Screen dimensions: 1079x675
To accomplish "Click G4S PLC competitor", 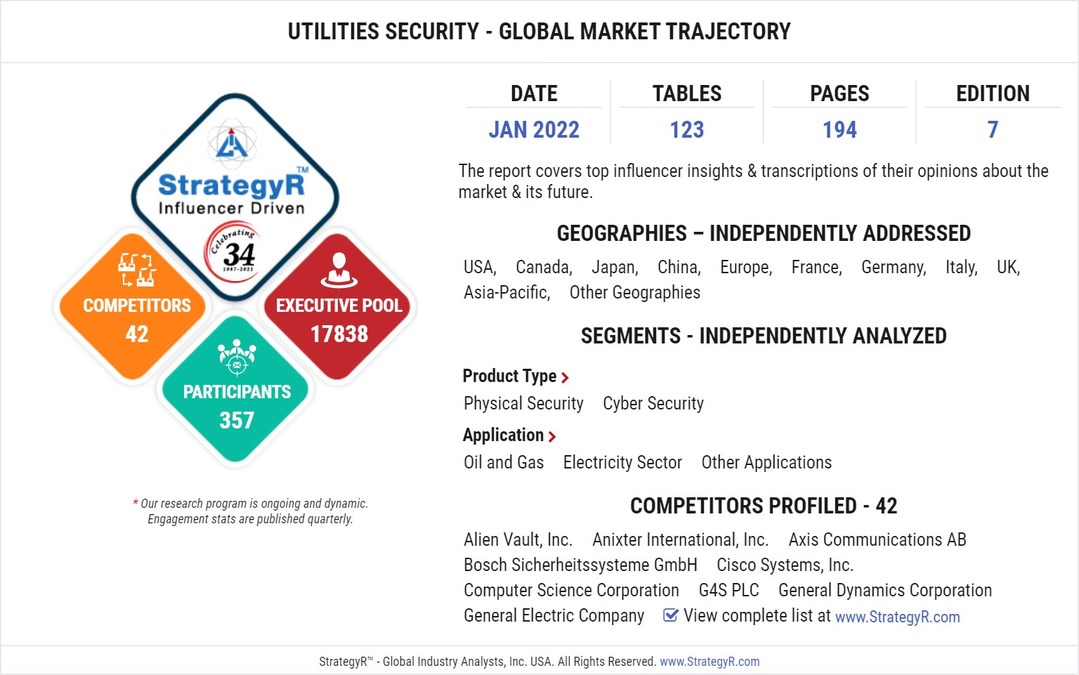I will point(729,590).
